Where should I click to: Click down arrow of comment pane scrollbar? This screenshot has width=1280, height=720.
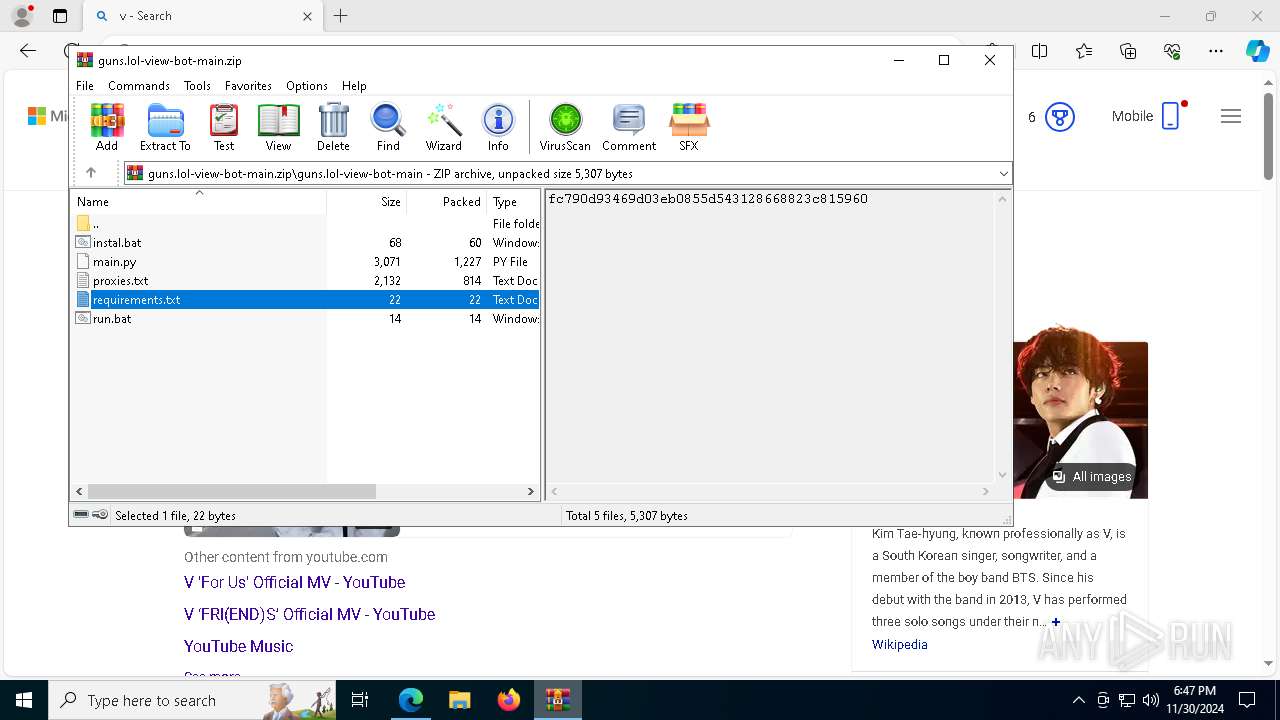pyautogui.click(x=1002, y=475)
